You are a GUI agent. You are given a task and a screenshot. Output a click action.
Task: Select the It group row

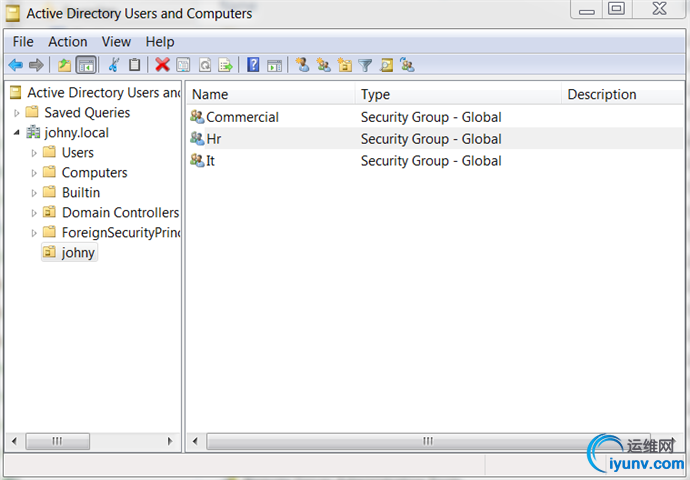[435, 161]
